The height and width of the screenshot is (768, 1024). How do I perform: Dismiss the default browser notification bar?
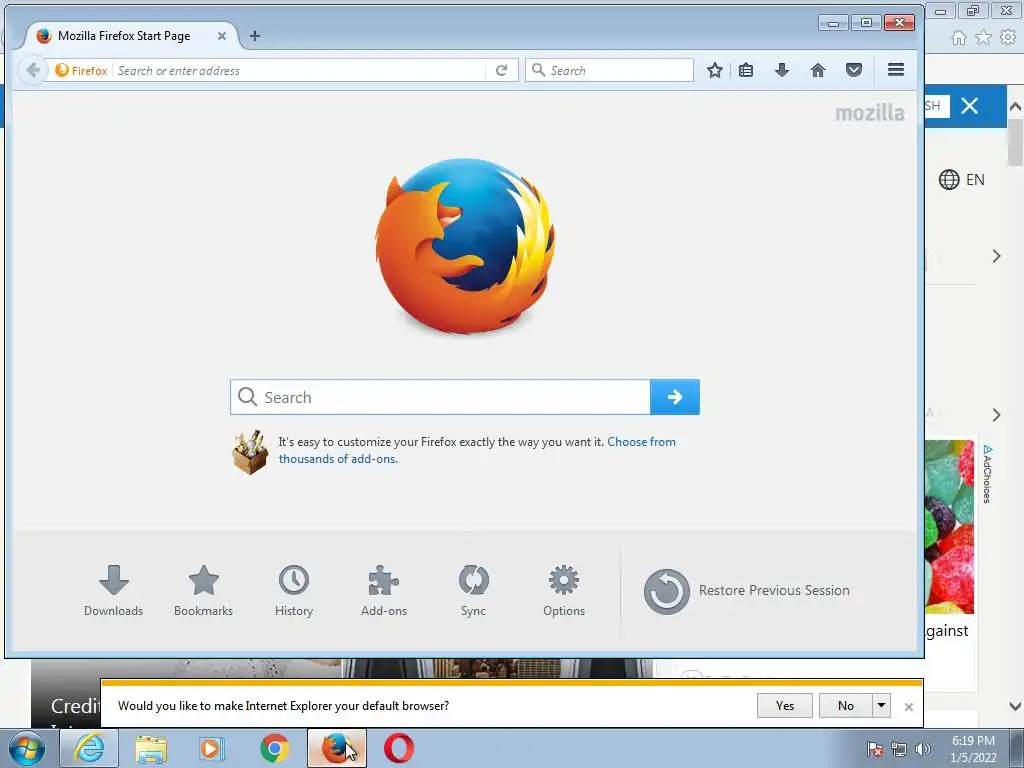(908, 707)
